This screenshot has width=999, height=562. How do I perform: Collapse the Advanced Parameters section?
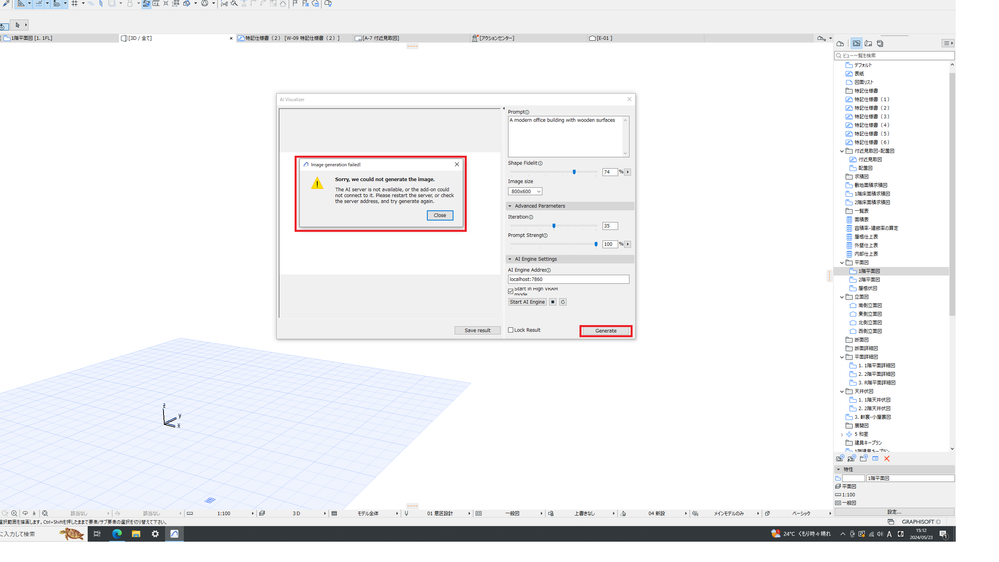point(510,206)
